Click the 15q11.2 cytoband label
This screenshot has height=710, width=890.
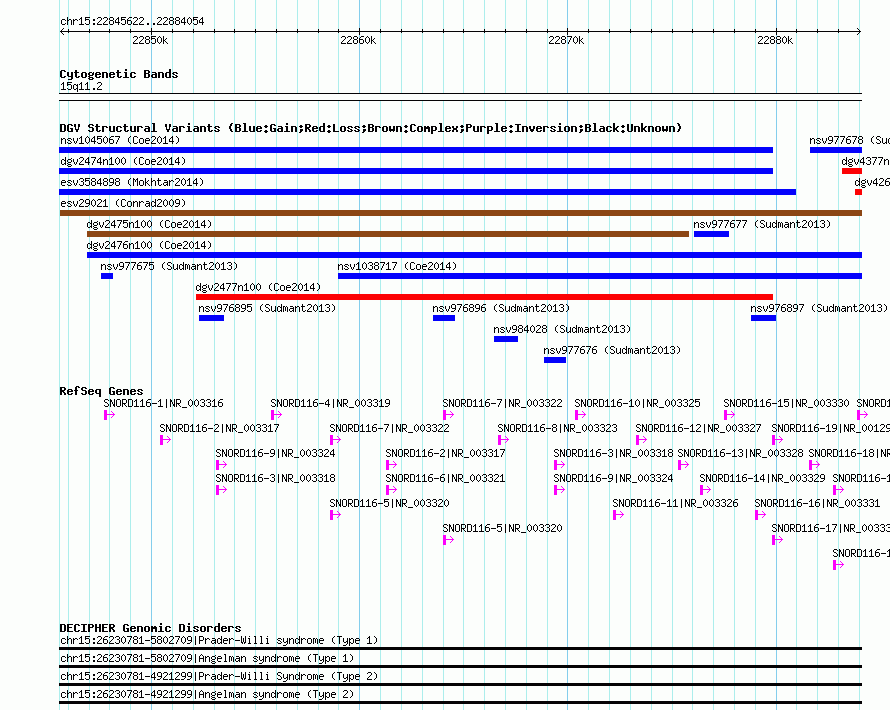[81, 86]
